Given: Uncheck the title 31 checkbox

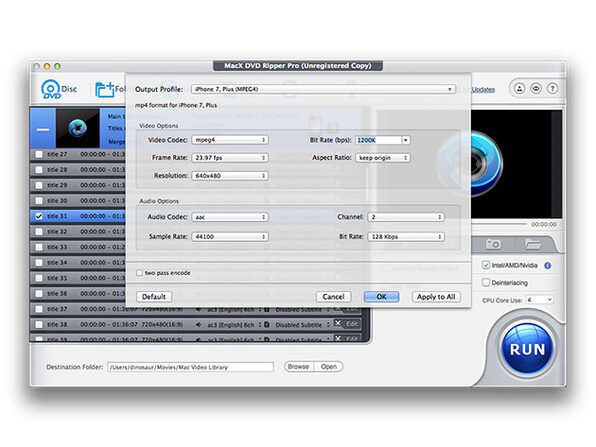Looking at the screenshot, I should click(39, 216).
